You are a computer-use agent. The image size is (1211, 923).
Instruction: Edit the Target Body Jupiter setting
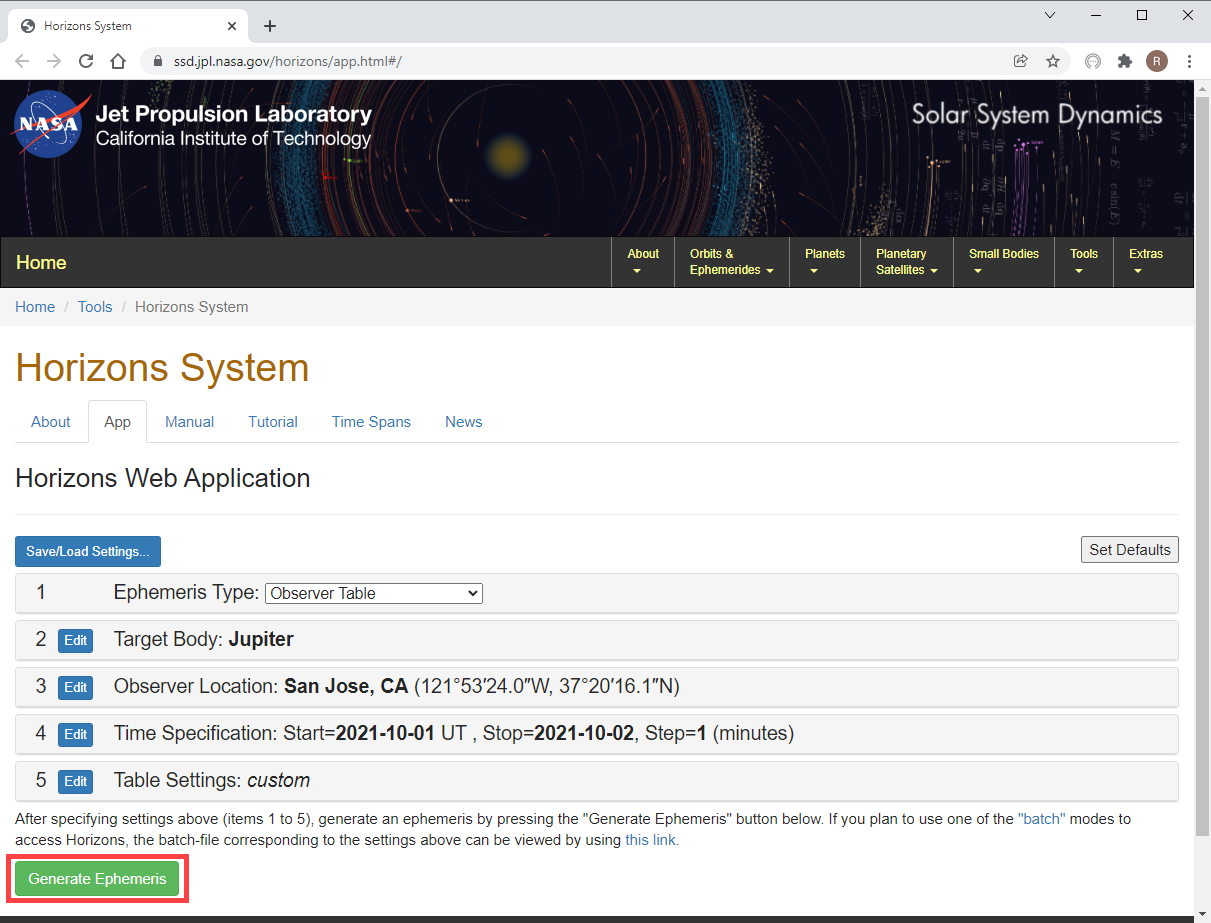(x=75, y=640)
